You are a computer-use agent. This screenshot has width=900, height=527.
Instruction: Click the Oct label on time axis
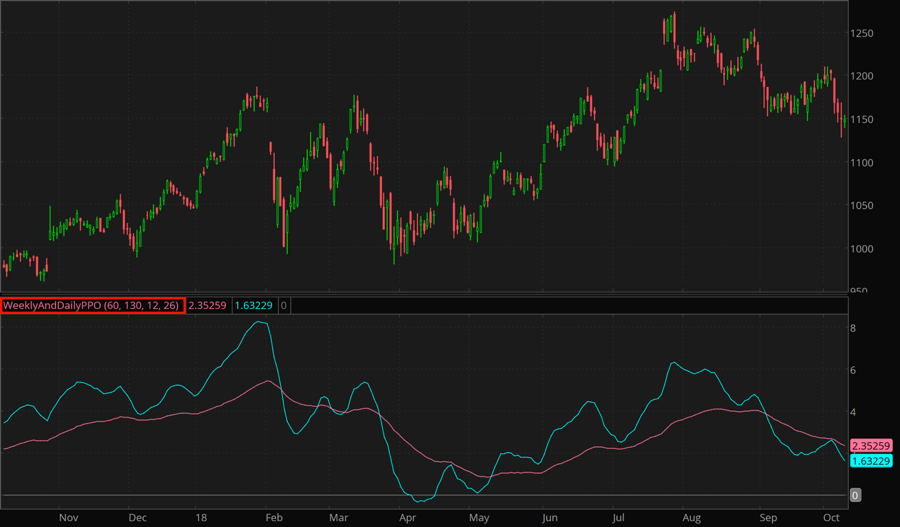pos(829,518)
